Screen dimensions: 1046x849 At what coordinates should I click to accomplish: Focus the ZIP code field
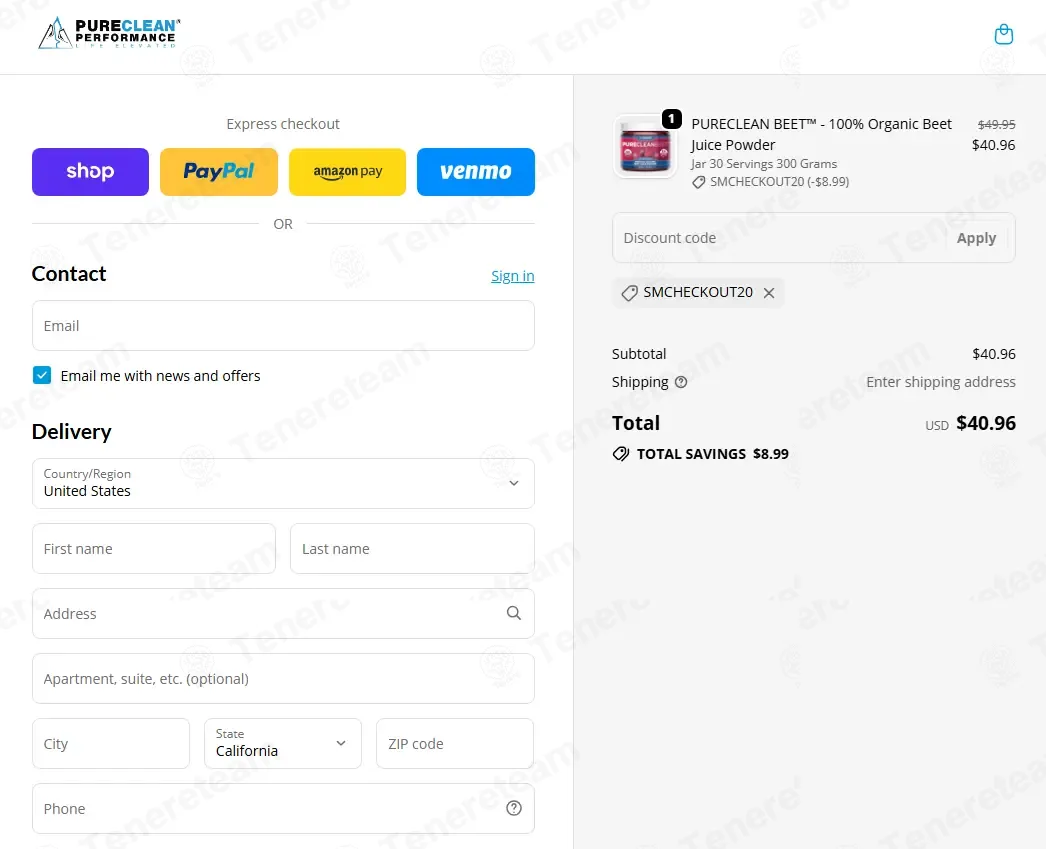455,743
